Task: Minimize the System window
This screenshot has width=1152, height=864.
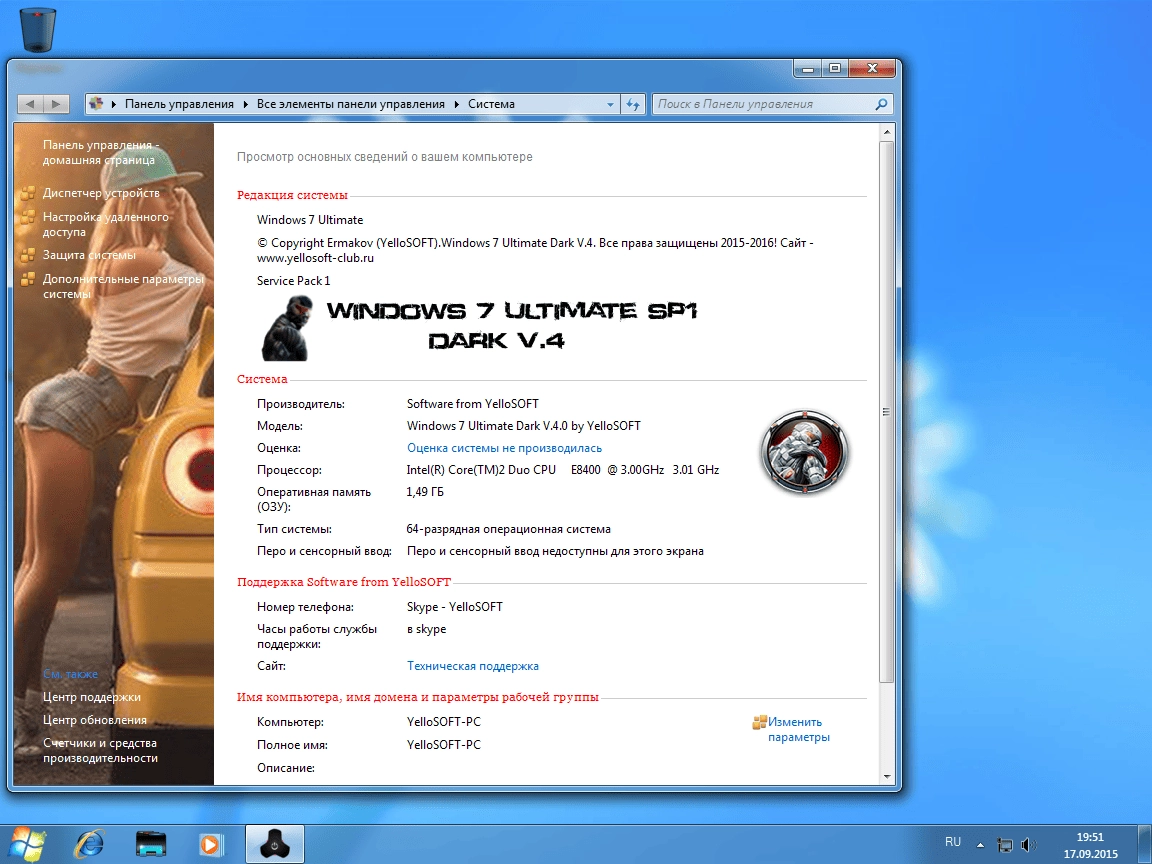Action: point(808,68)
